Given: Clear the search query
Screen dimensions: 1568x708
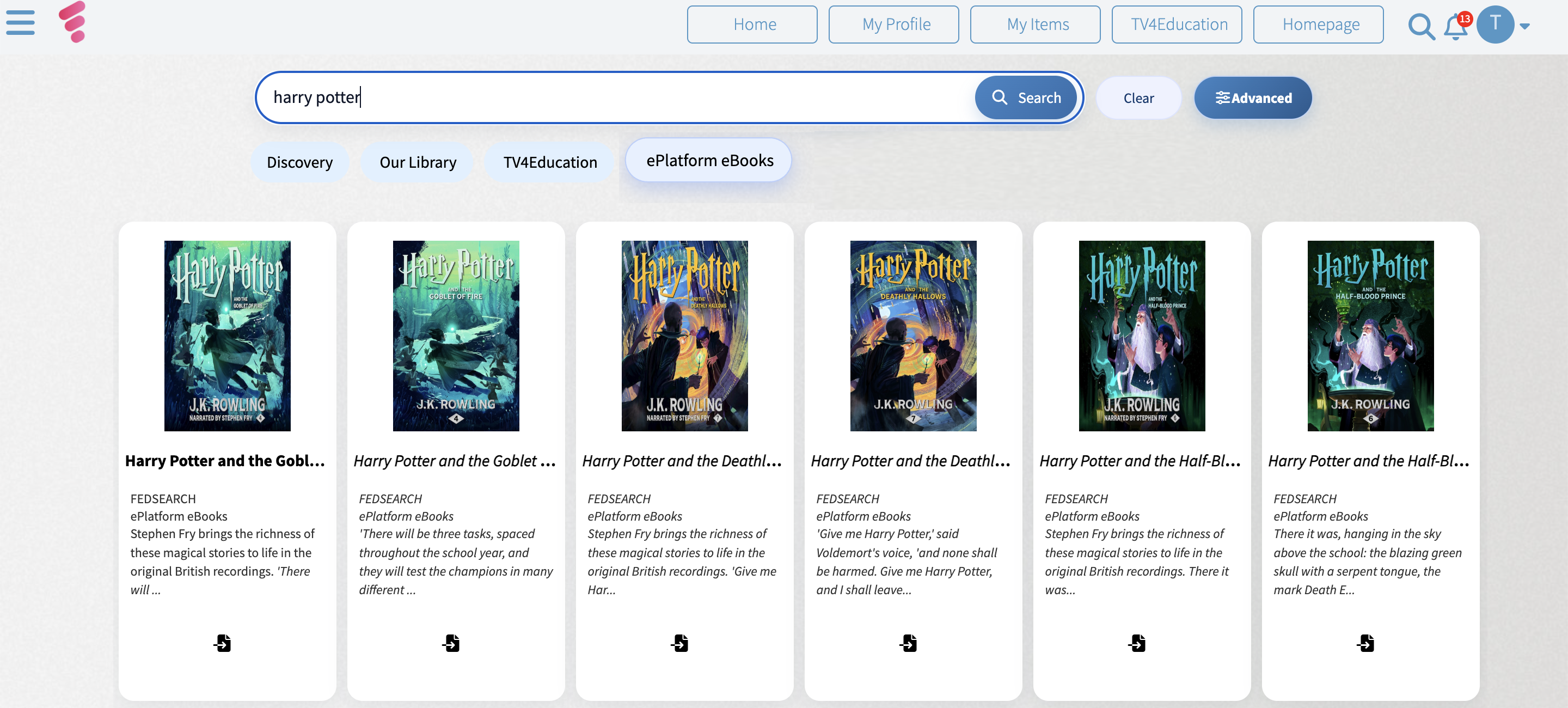Looking at the screenshot, I should tap(1138, 98).
